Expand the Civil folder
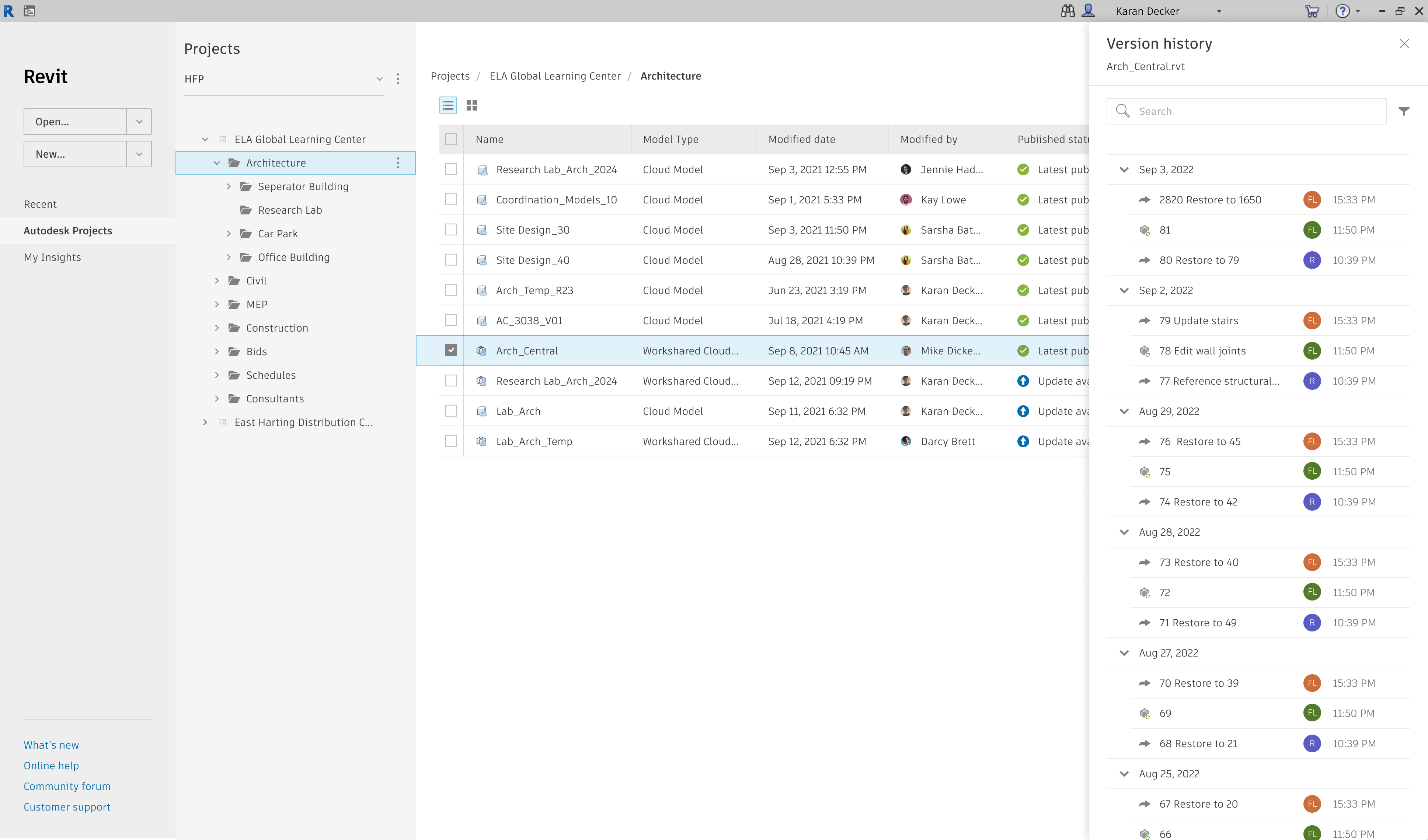This screenshot has height=840, width=1428. click(x=216, y=280)
